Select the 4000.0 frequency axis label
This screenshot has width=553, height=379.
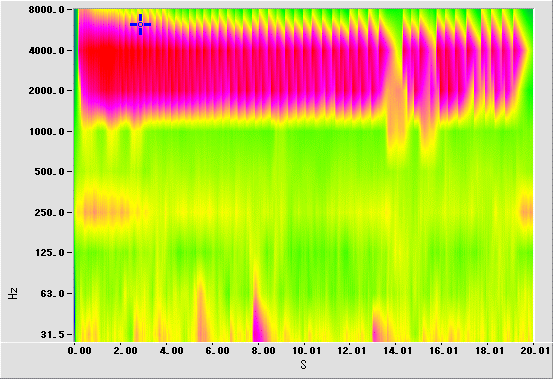(47, 50)
